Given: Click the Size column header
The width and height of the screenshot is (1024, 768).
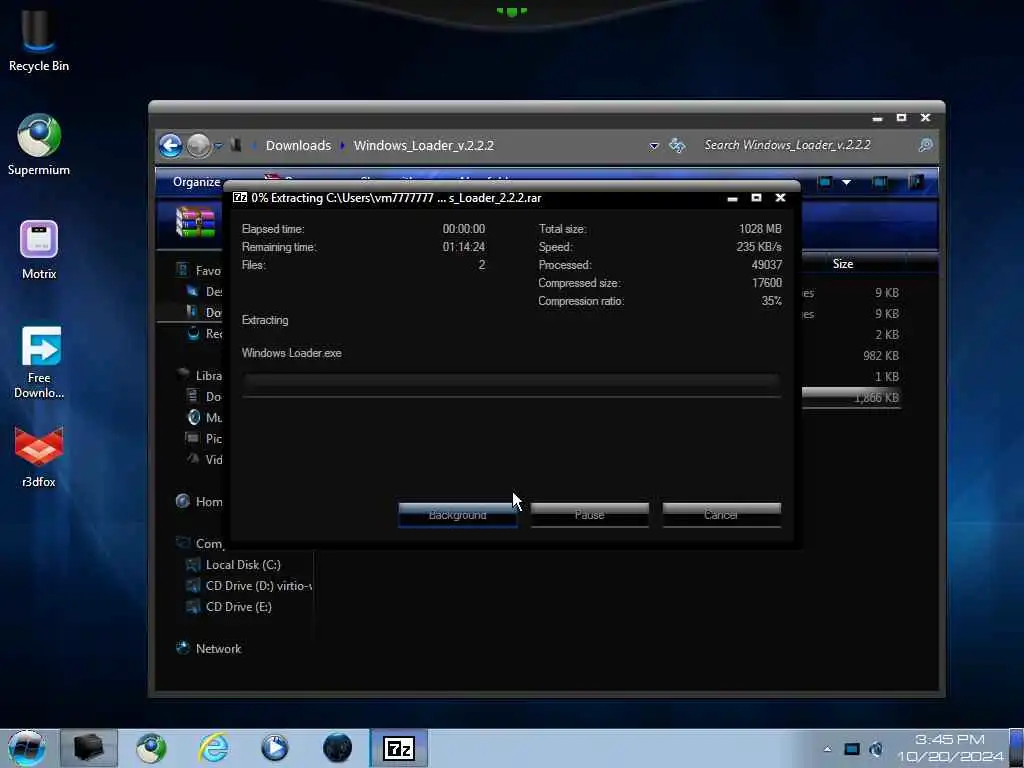Looking at the screenshot, I should coord(842,264).
